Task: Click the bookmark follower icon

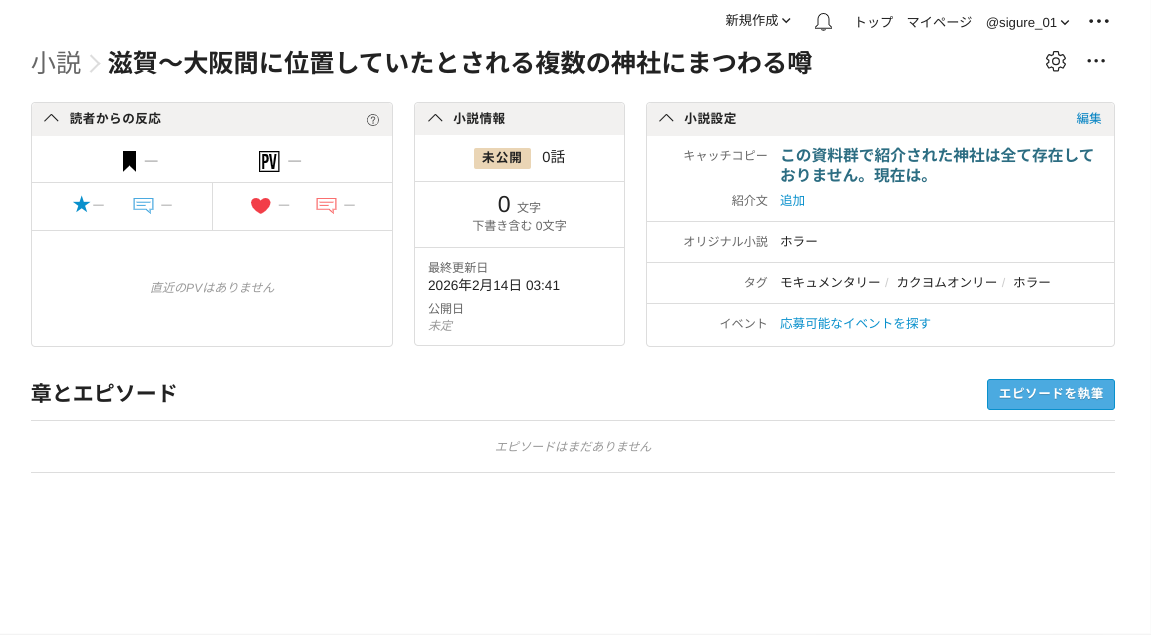Action: [129, 161]
